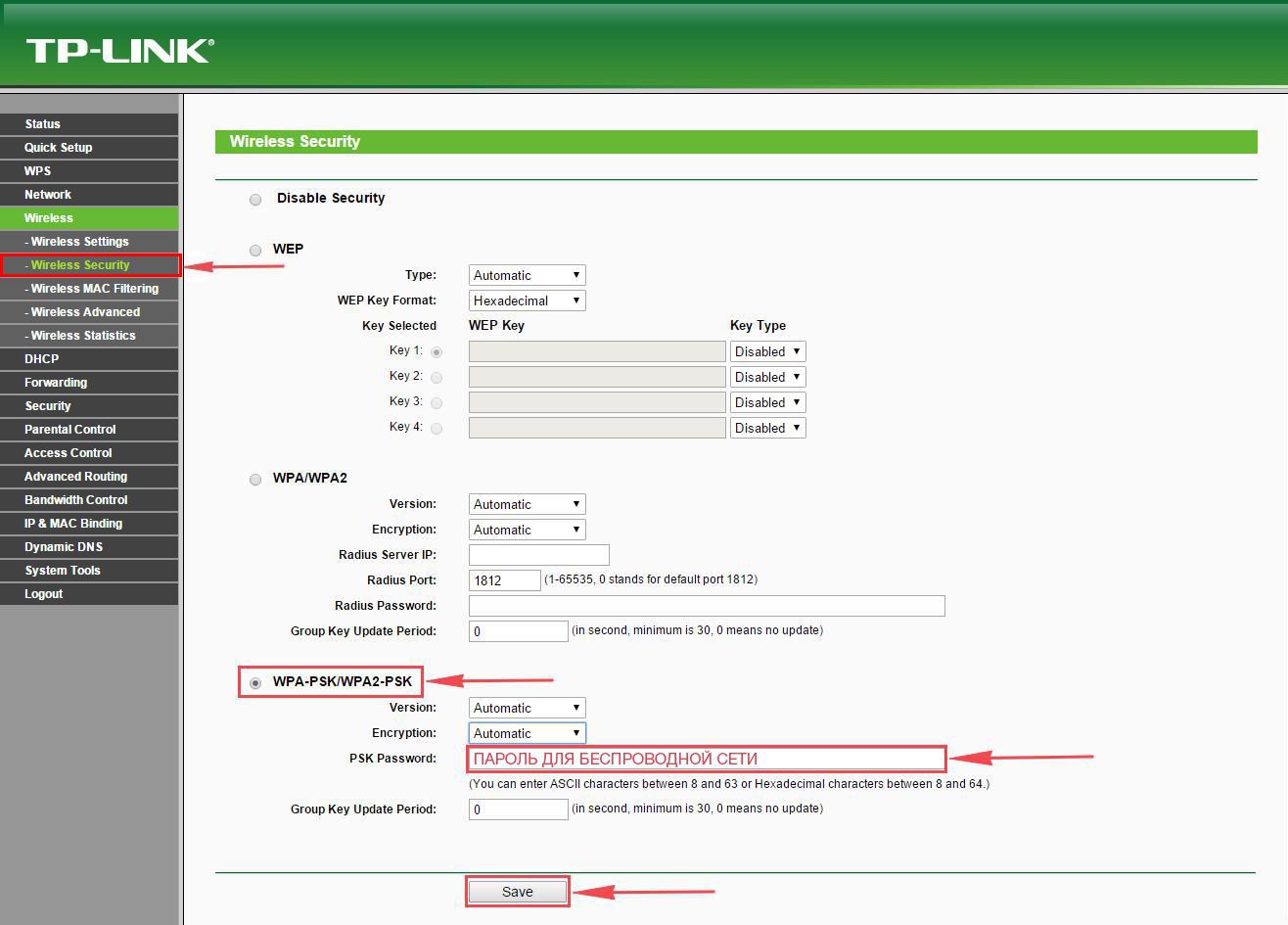Click the Radius Port field
The image size is (1288, 925).
505,580
